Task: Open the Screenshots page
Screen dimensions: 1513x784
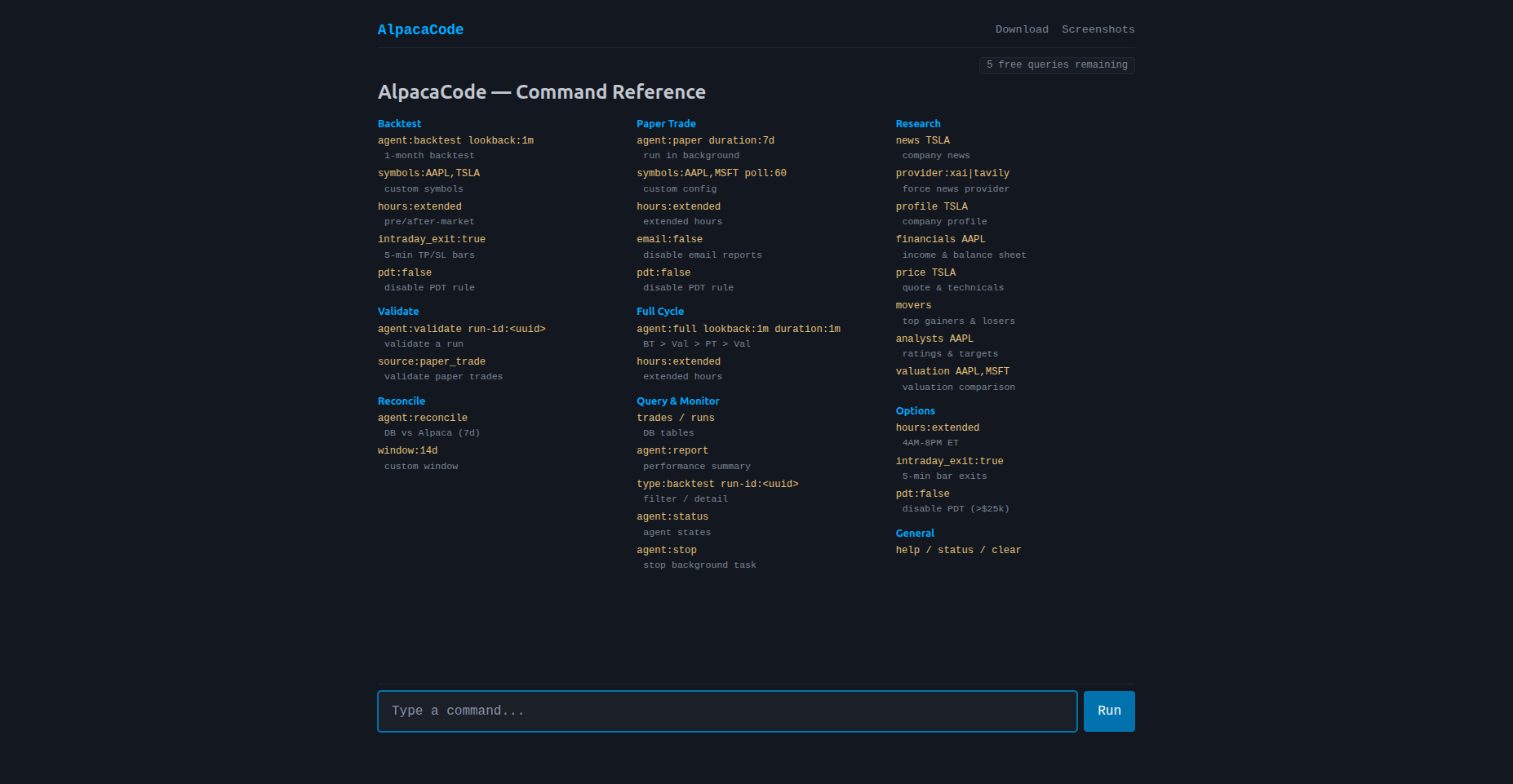Action: pos(1098,29)
